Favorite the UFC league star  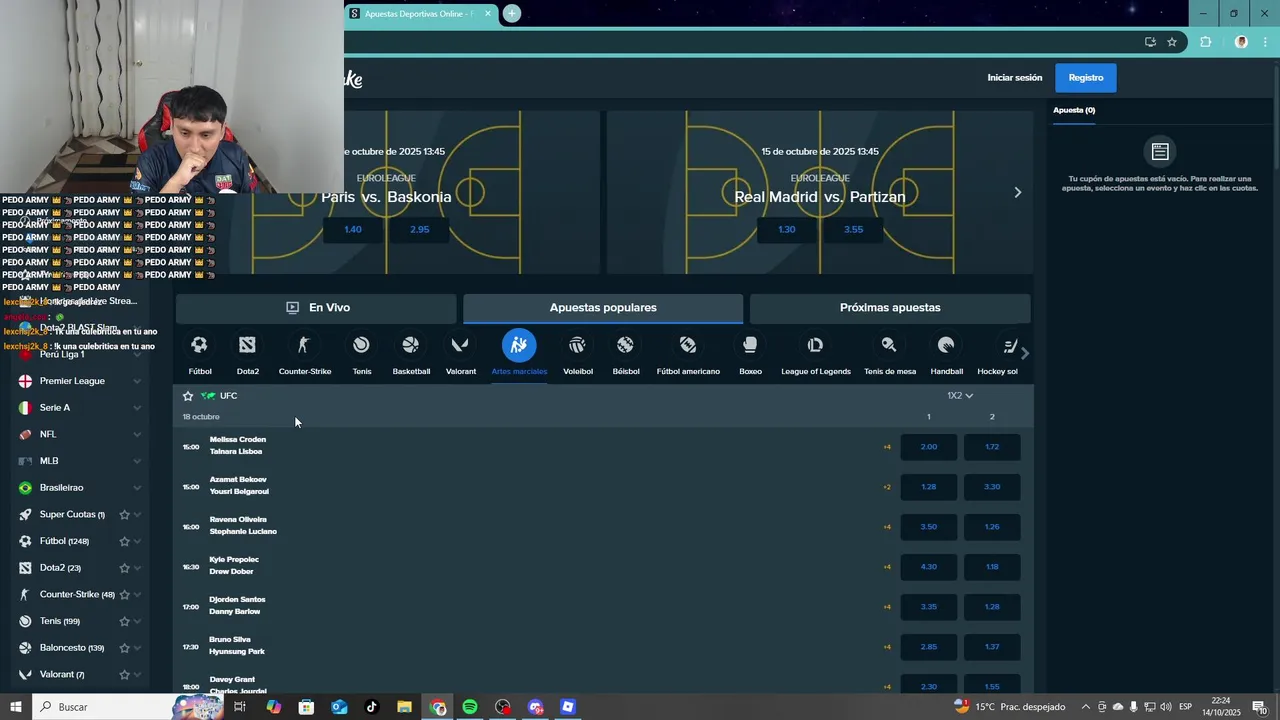click(188, 396)
